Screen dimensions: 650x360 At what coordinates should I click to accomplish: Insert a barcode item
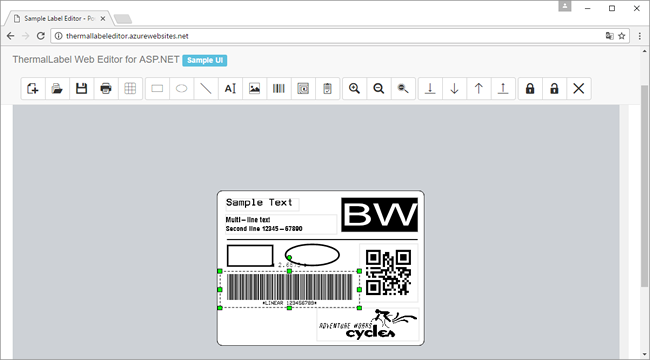click(279, 88)
